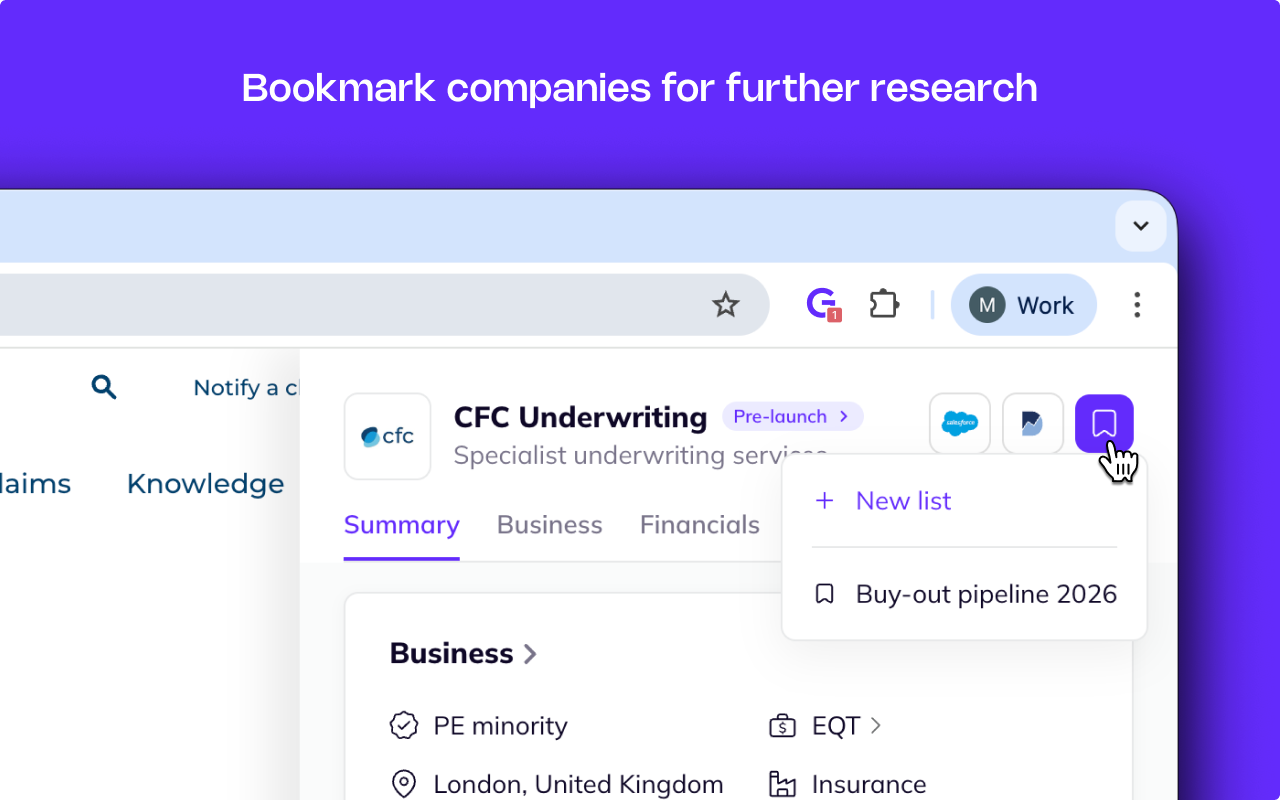The height and width of the screenshot is (800, 1280).
Task: Click the London, United Kingdom text
Action: click(578, 785)
